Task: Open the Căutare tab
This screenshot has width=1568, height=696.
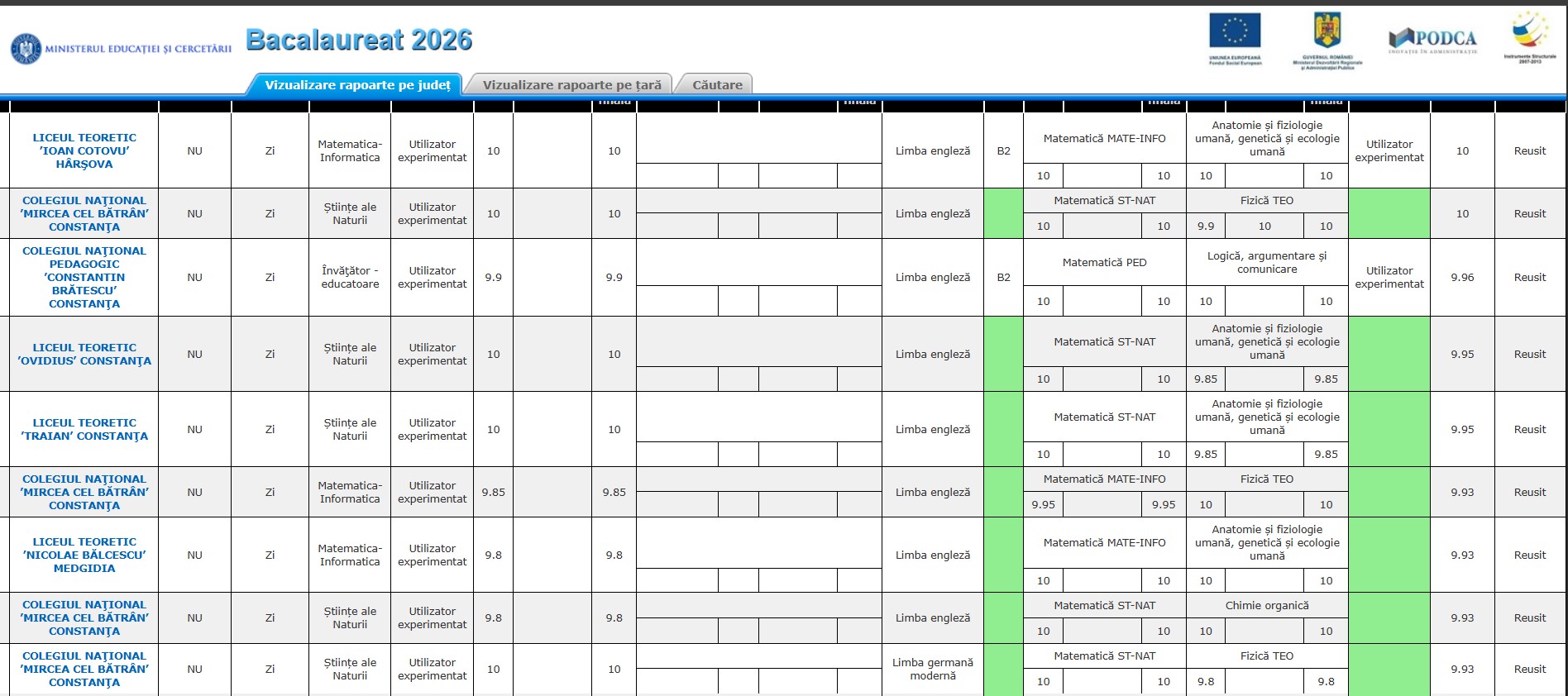Action: point(717,84)
